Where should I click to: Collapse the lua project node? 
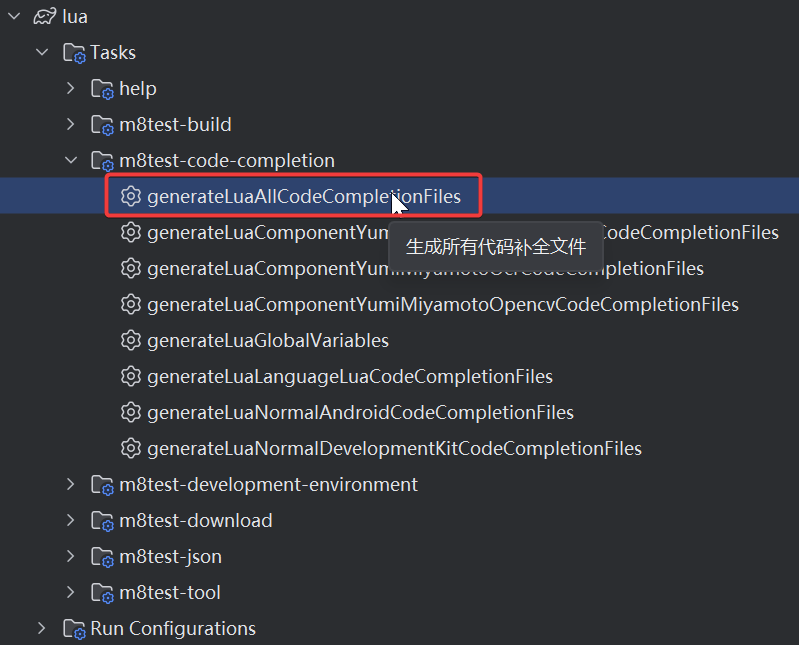[x=14, y=17]
